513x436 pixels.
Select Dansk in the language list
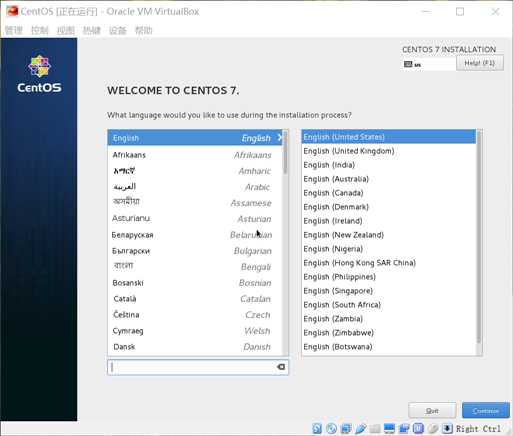[x=195, y=347]
